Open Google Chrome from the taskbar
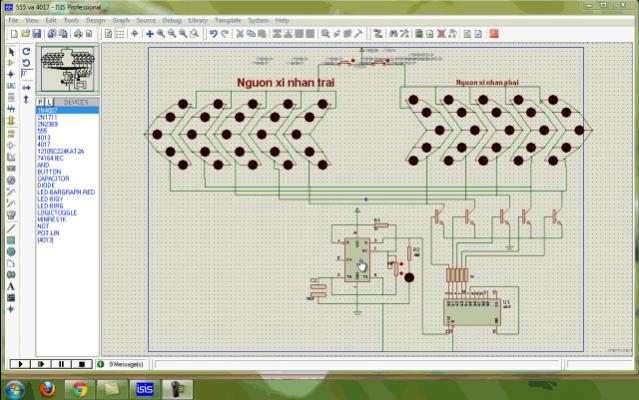The width and height of the screenshot is (639, 400). coord(79,388)
